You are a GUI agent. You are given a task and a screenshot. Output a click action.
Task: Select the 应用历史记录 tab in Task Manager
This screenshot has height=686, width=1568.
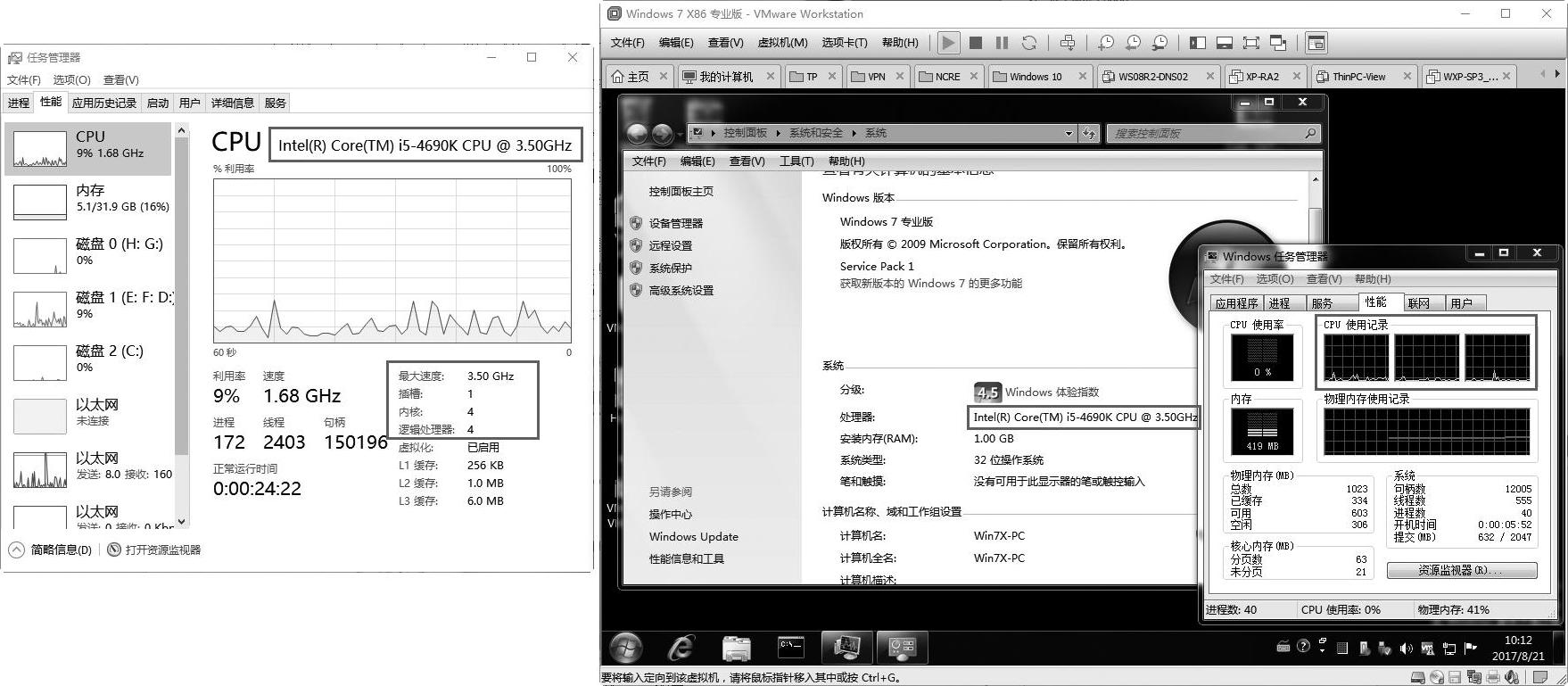104,103
